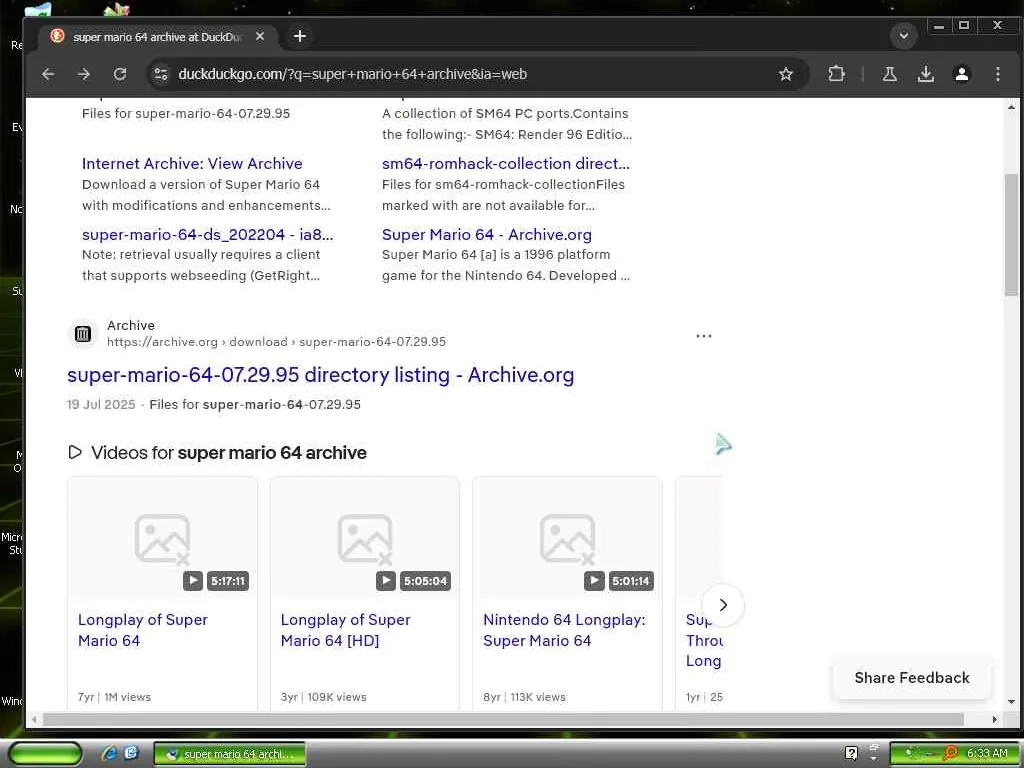Open Longplay of Super Mario 64 thumbnail 5:17:11
Viewport: 1024px width, 768px height.
pos(163,539)
